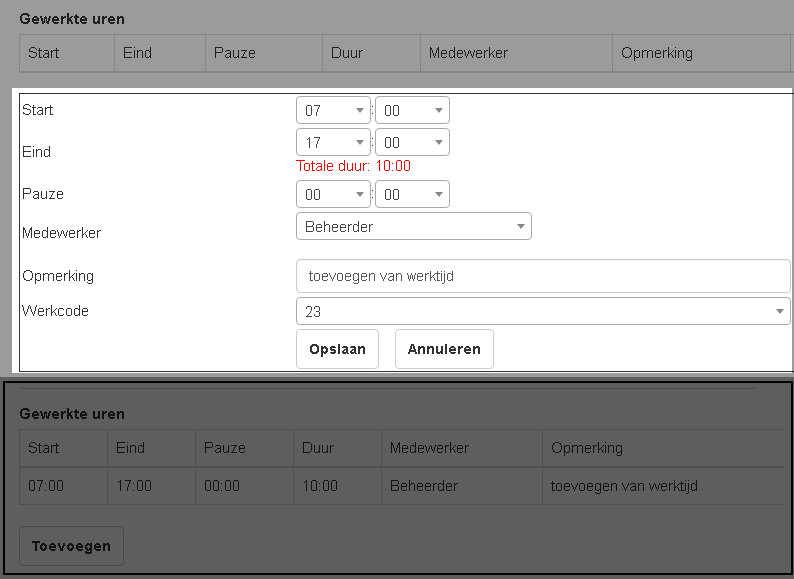
Task: Open the Start hour dropdown showing 07
Action: click(x=333, y=111)
